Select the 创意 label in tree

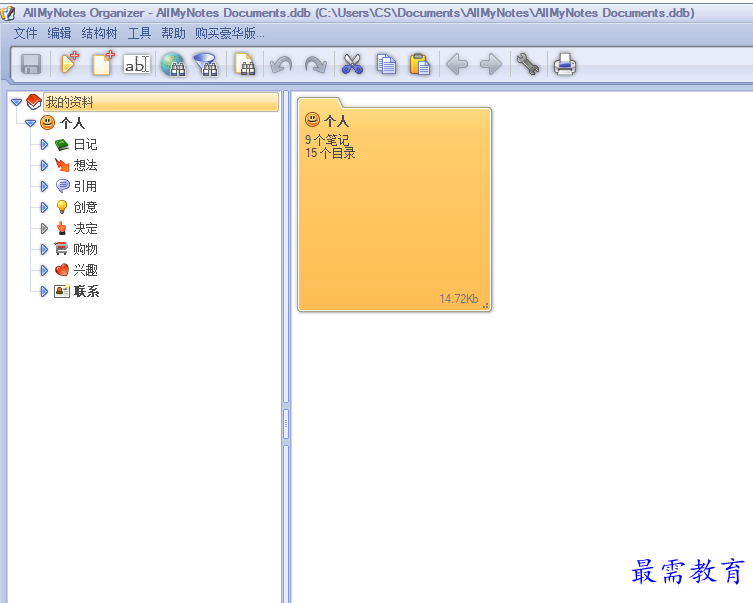[x=85, y=207]
